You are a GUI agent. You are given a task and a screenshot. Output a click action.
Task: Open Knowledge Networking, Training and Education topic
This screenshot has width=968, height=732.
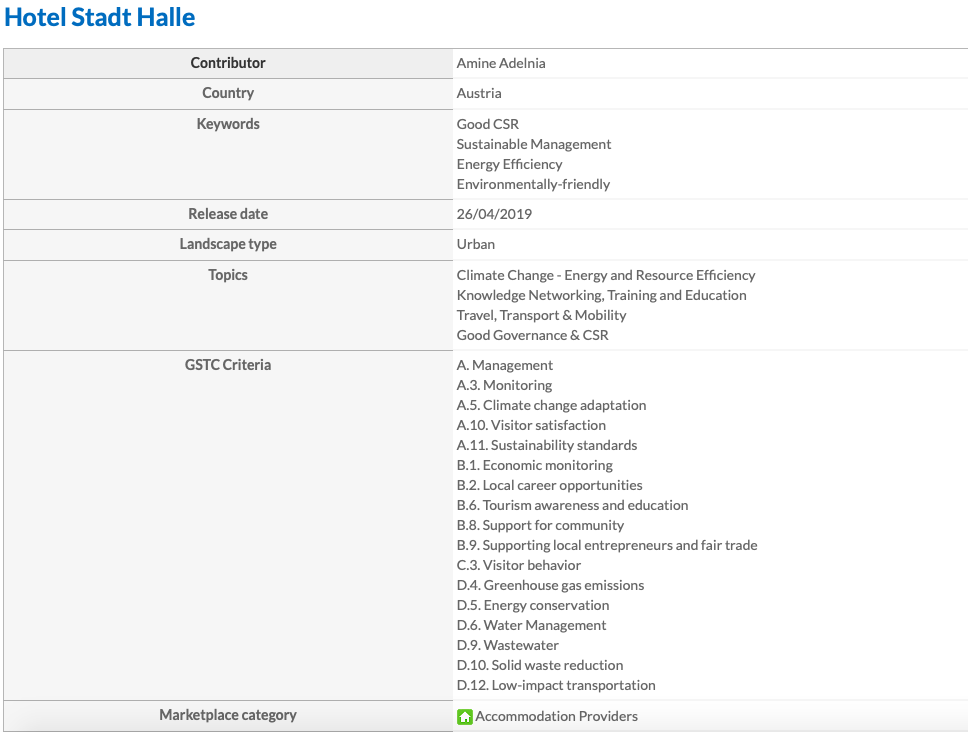coord(601,295)
